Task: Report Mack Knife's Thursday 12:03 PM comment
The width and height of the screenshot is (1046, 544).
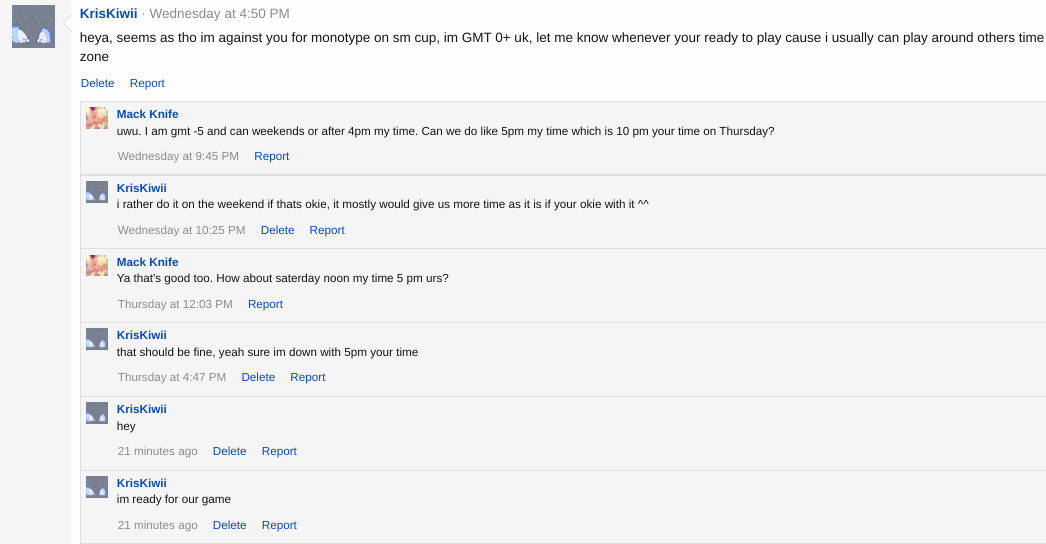Action: pos(266,304)
